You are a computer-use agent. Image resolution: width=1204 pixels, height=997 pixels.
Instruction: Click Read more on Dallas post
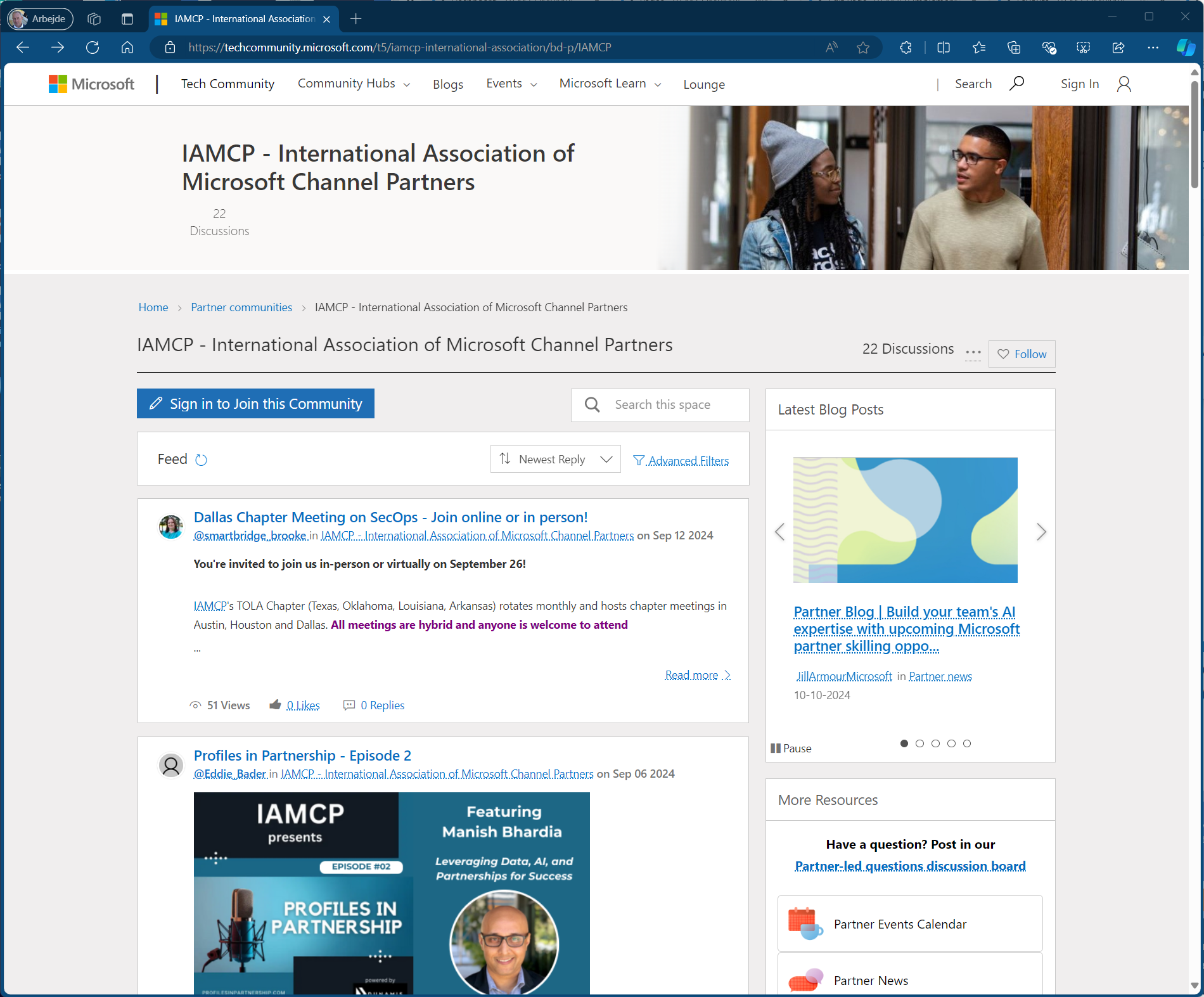pyautogui.click(x=698, y=675)
